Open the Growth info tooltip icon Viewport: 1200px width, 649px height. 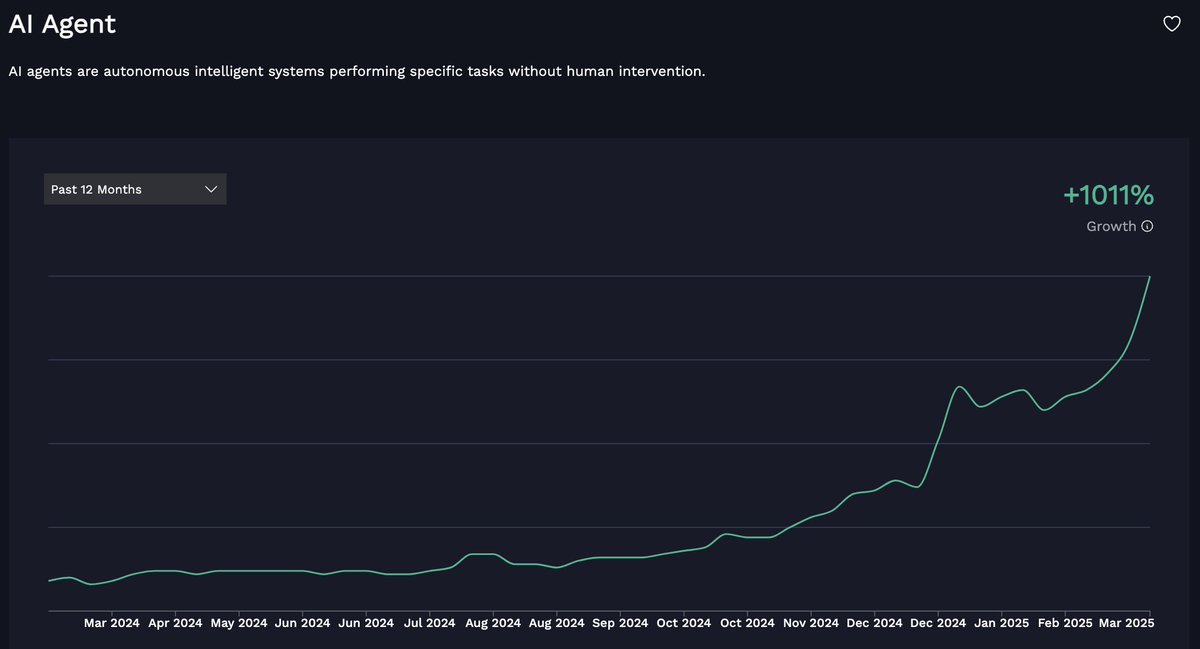tap(1147, 226)
